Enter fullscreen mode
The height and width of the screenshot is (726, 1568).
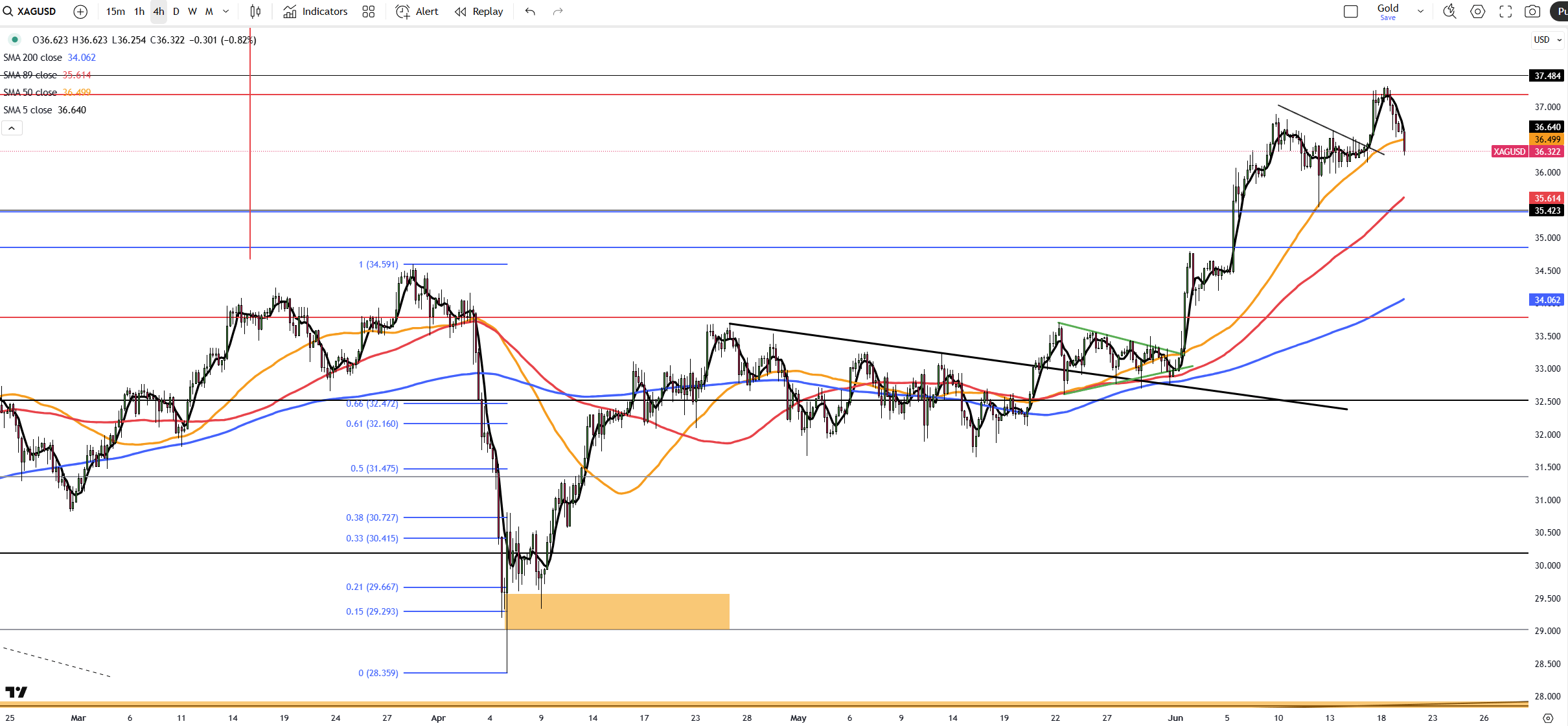click(1505, 12)
